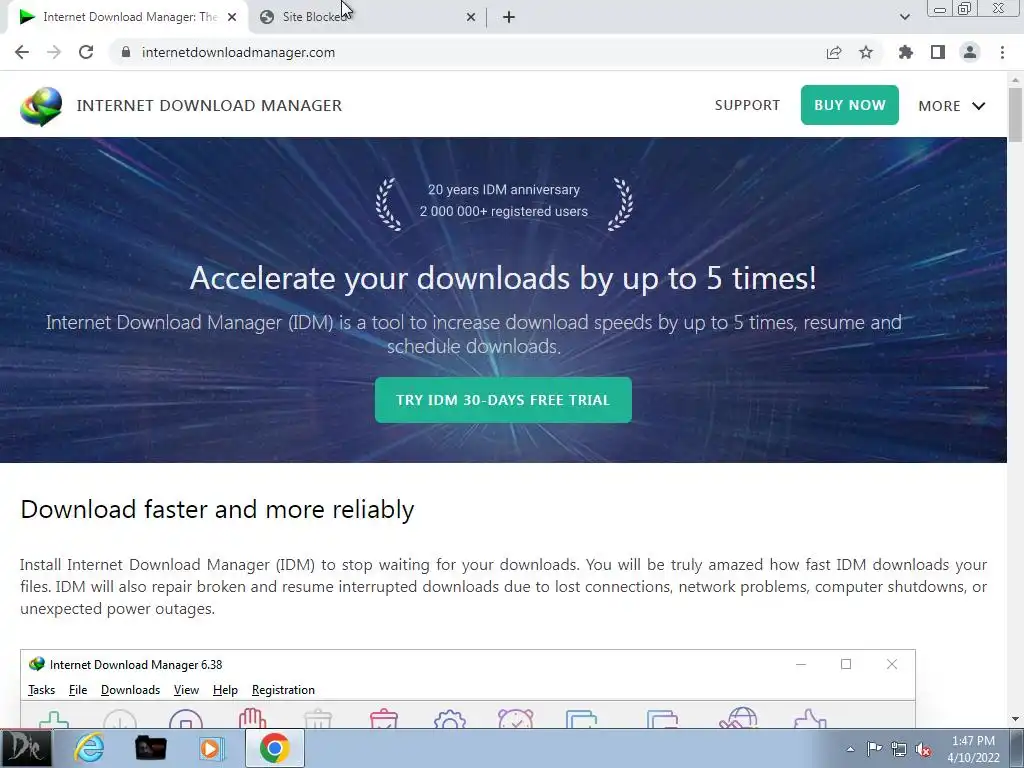Screen dimensions: 1024x768
Task: Click the padlock site info icon
Action: point(126,52)
